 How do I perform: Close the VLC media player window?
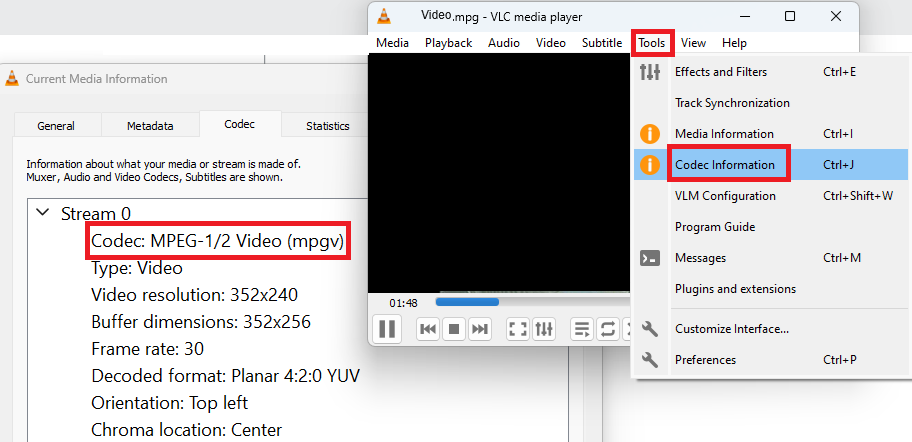(836, 16)
